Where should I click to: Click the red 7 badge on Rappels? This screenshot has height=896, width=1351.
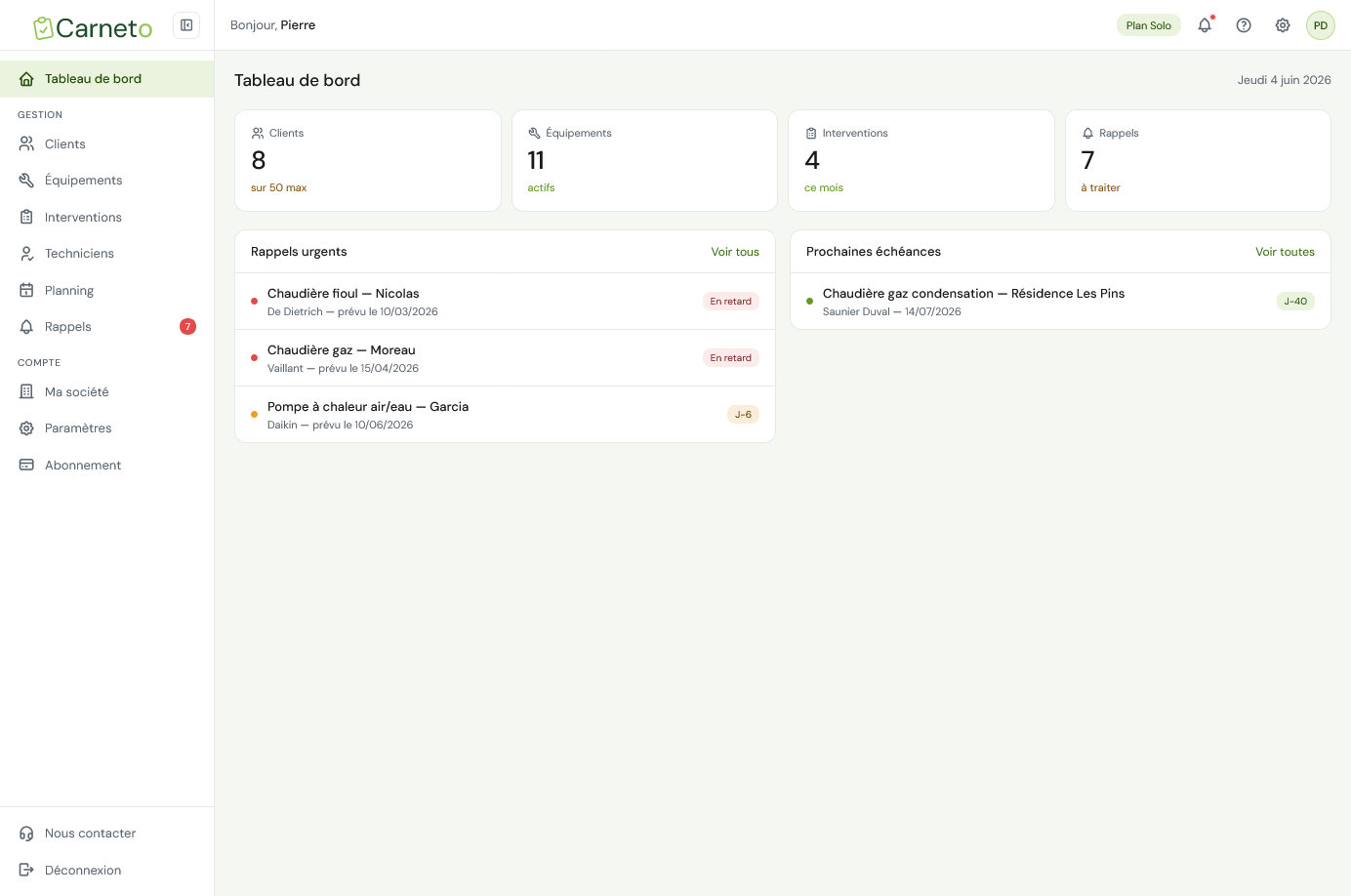pyautogui.click(x=187, y=327)
